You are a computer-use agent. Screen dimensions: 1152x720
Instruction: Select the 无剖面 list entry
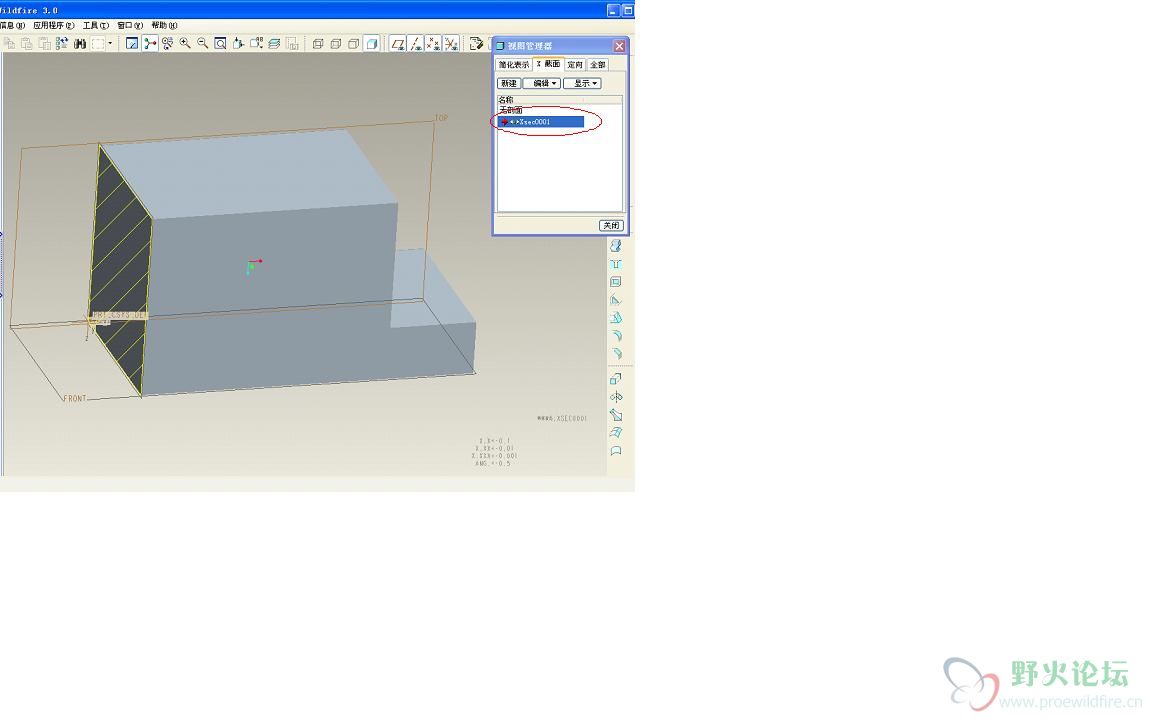coord(511,110)
